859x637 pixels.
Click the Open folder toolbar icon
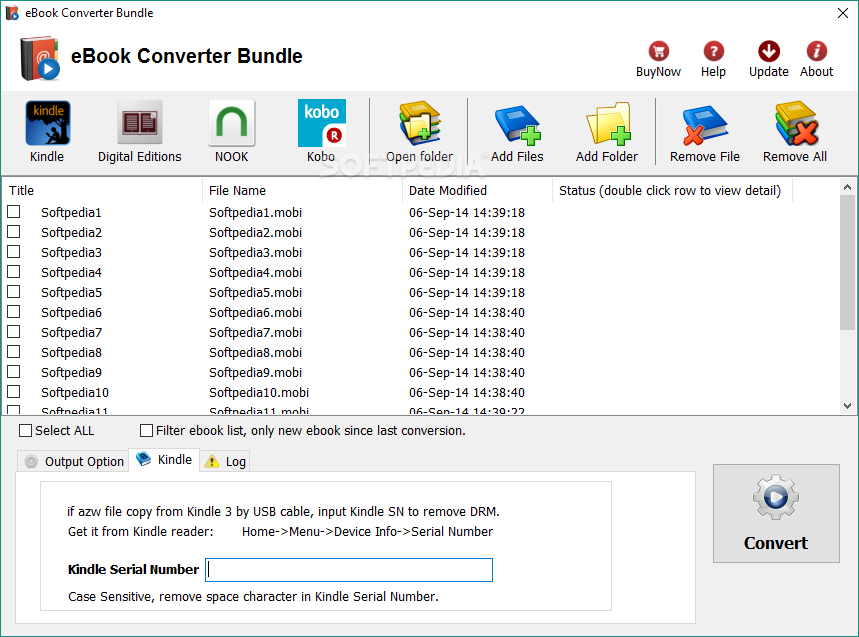click(420, 123)
